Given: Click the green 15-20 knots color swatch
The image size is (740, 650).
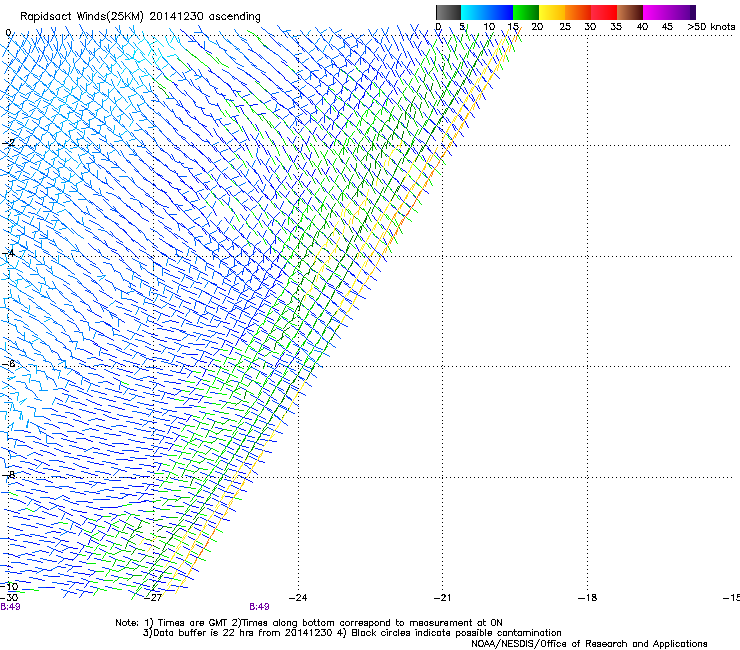Looking at the screenshot, I should (x=526, y=12).
